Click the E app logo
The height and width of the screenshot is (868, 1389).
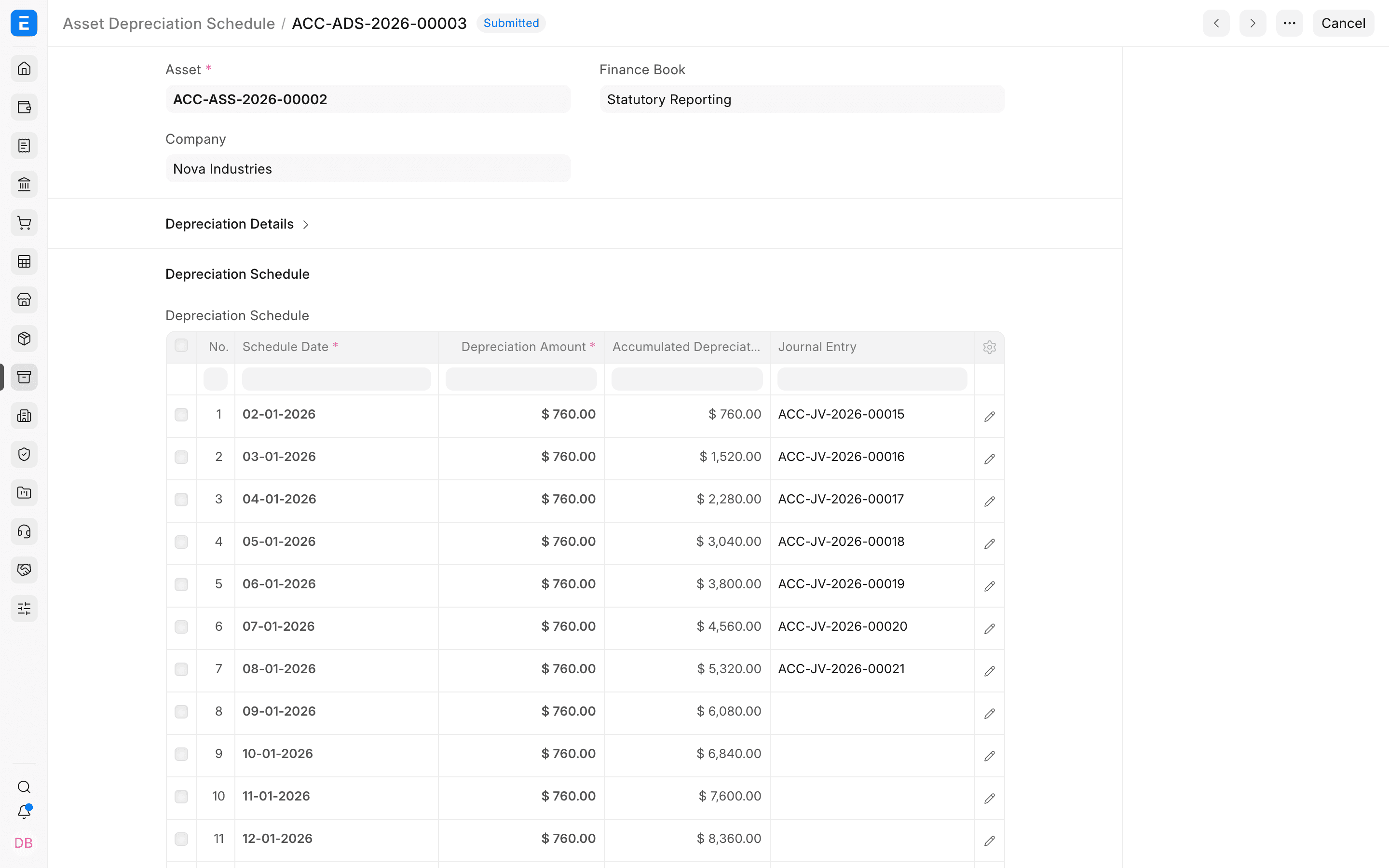(x=24, y=23)
